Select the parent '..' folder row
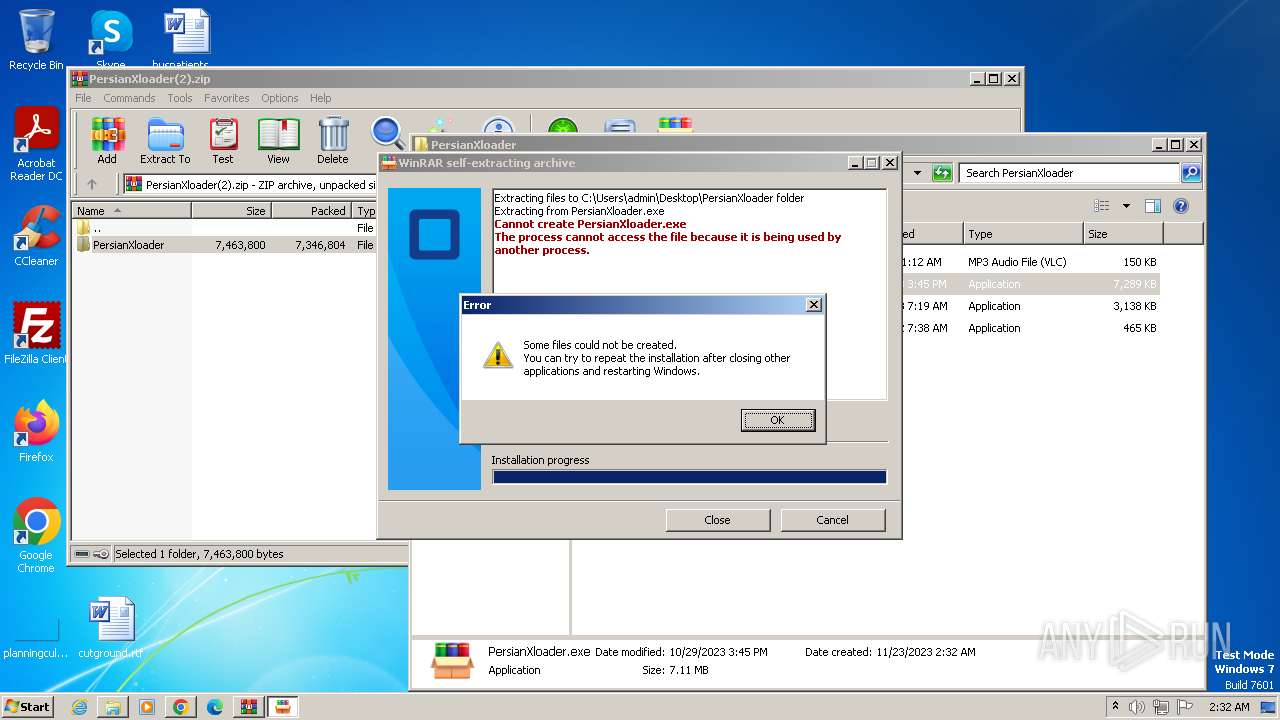The height and width of the screenshot is (720, 1280). (224, 228)
